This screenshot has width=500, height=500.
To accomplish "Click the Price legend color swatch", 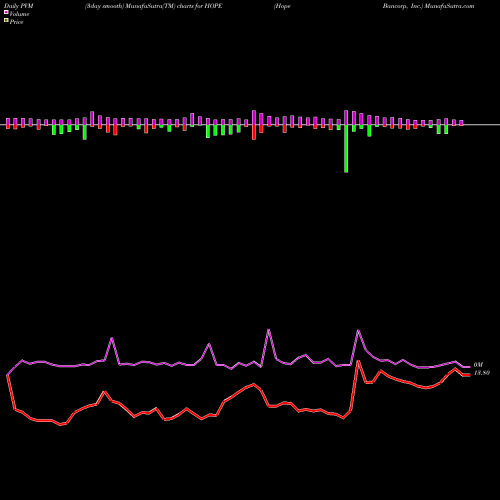I will tap(6, 21).
